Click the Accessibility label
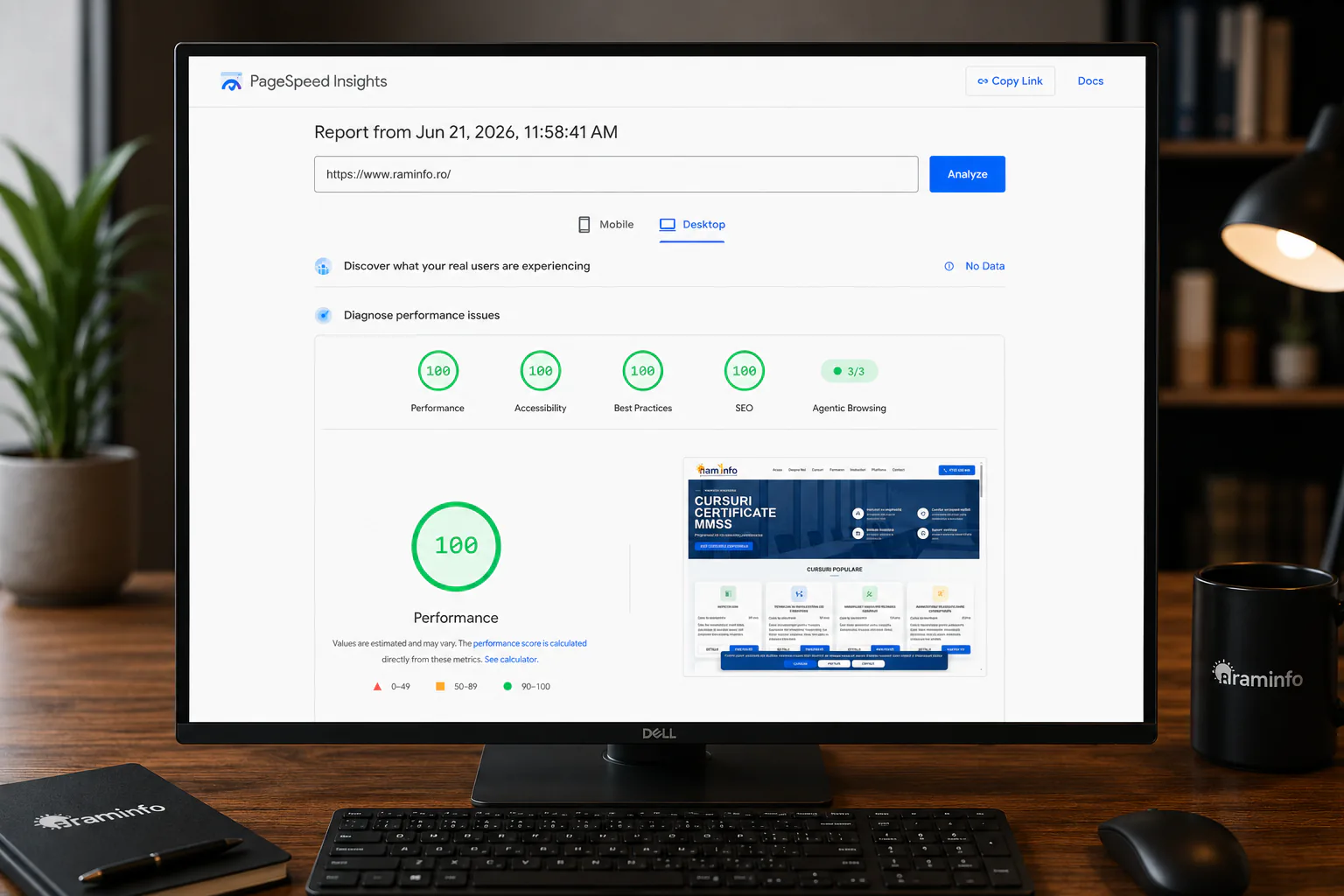This screenshot has height=896, width=1344. point(541,408)
